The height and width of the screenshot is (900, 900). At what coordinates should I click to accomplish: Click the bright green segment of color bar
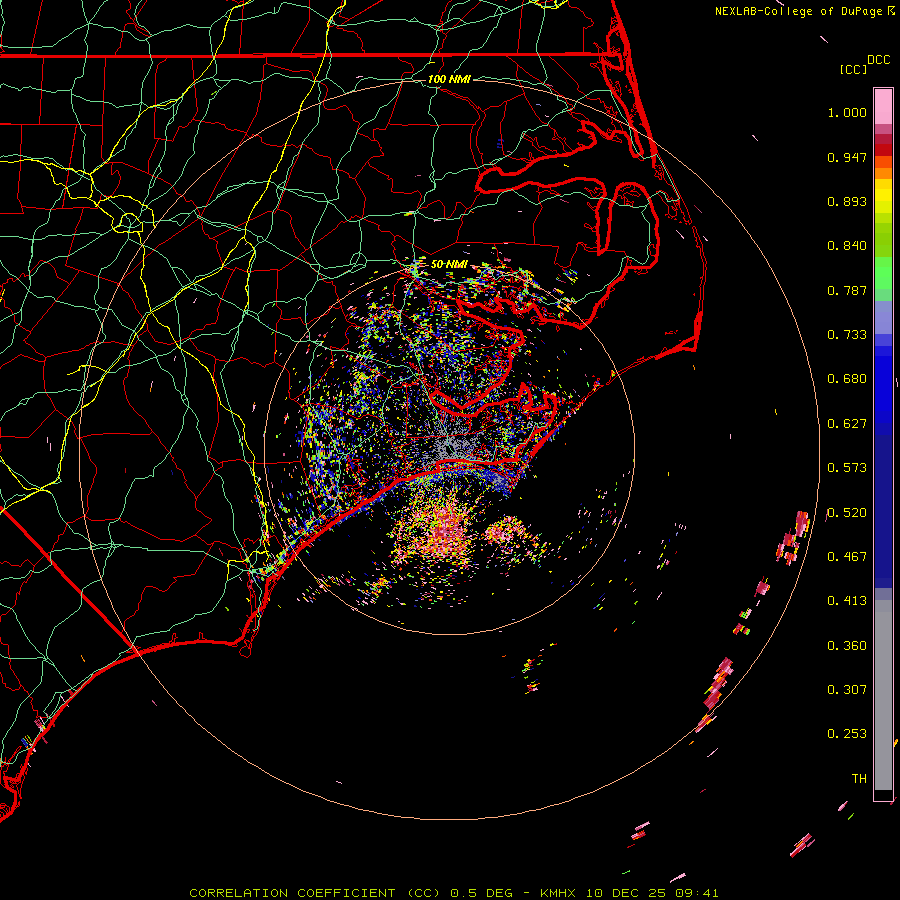pyautogui.click(x=883, y=273)
